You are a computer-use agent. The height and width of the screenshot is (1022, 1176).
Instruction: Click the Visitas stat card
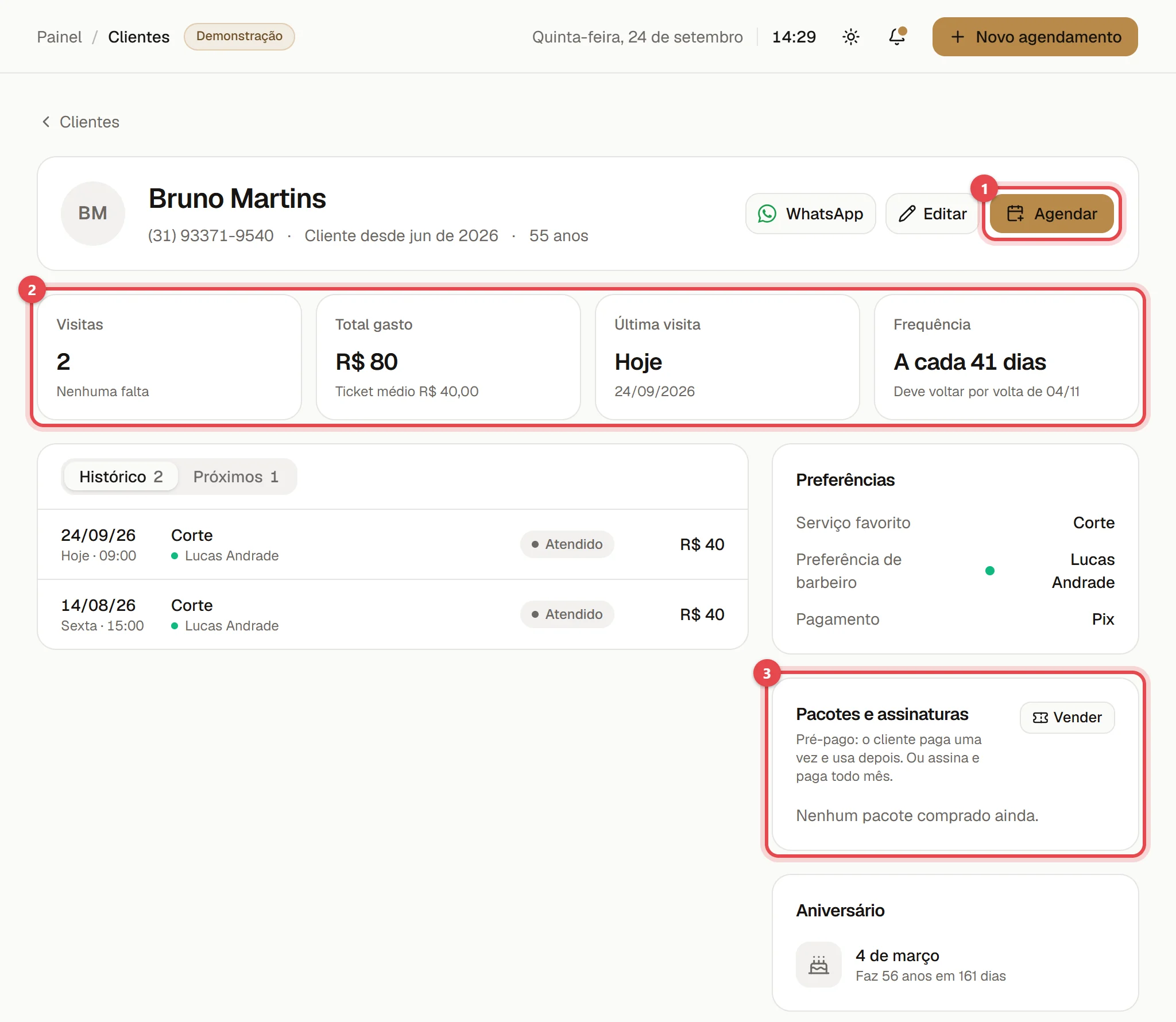tap(169, 357)
